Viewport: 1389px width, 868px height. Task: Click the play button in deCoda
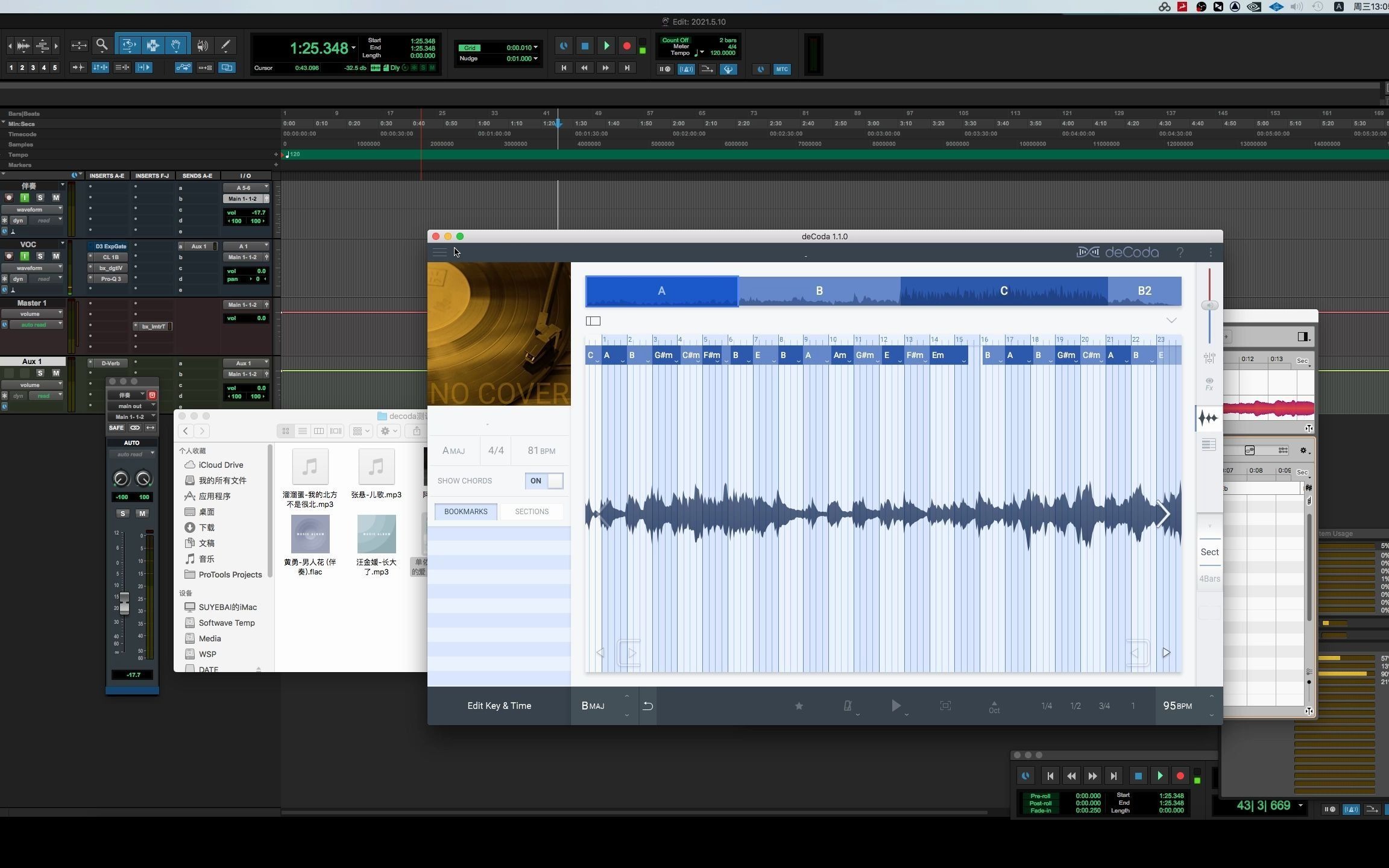click(x=895, y=705)
